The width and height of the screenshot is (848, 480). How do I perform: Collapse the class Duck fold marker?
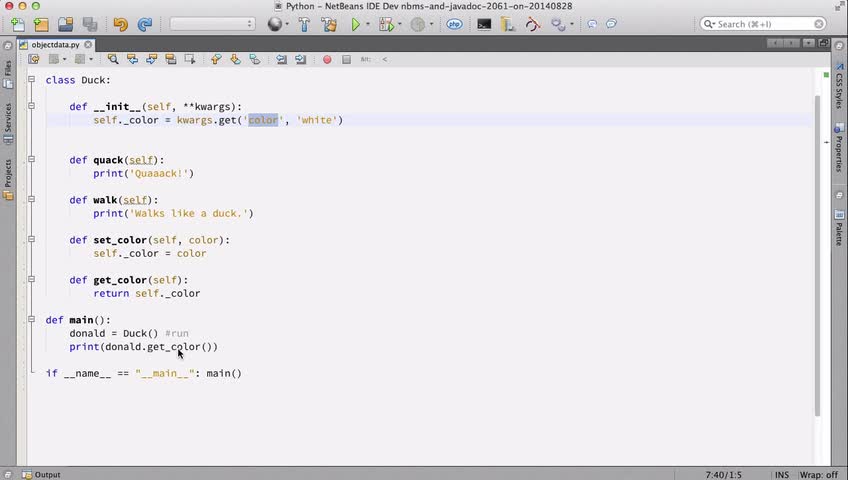click(x=31, y=79)
